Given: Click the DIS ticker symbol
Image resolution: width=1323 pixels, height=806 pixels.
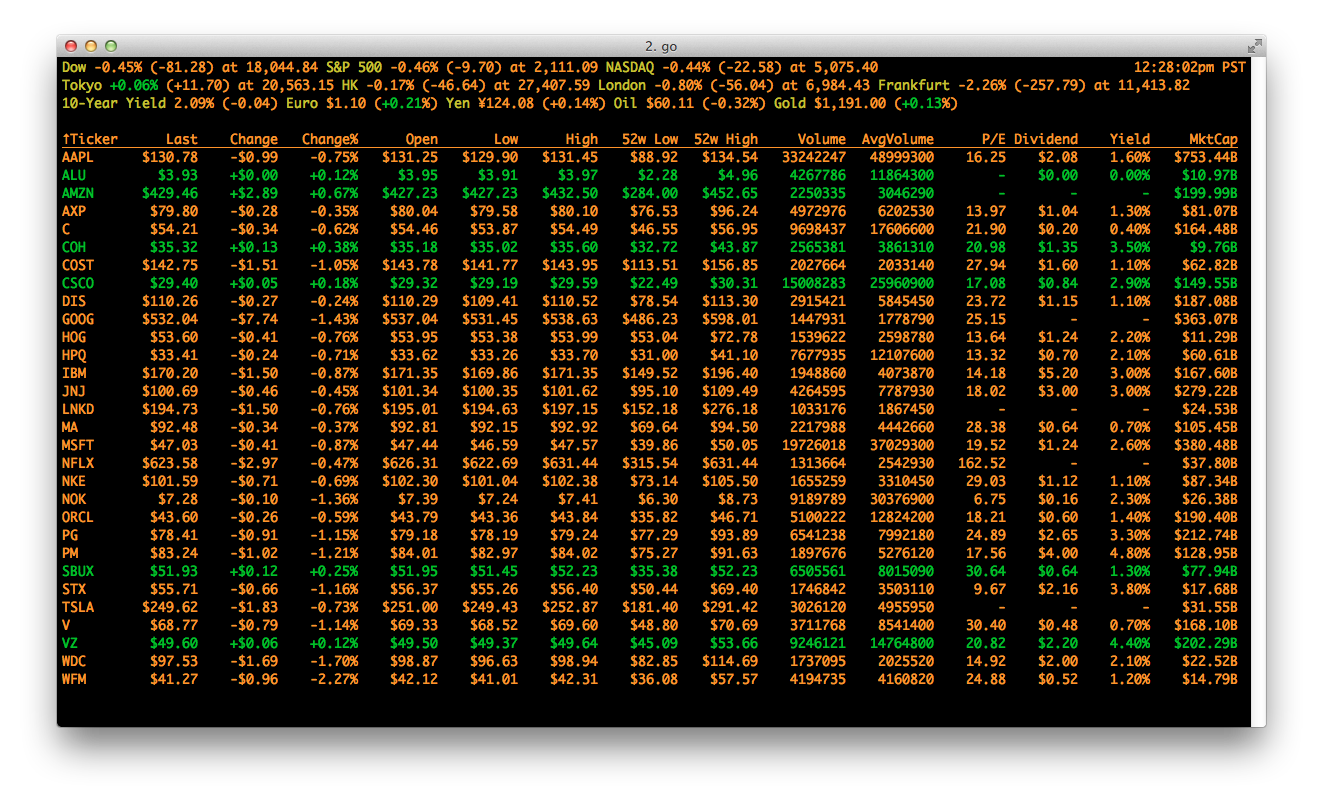Looking at the screenshot, I should click(74, 301).
